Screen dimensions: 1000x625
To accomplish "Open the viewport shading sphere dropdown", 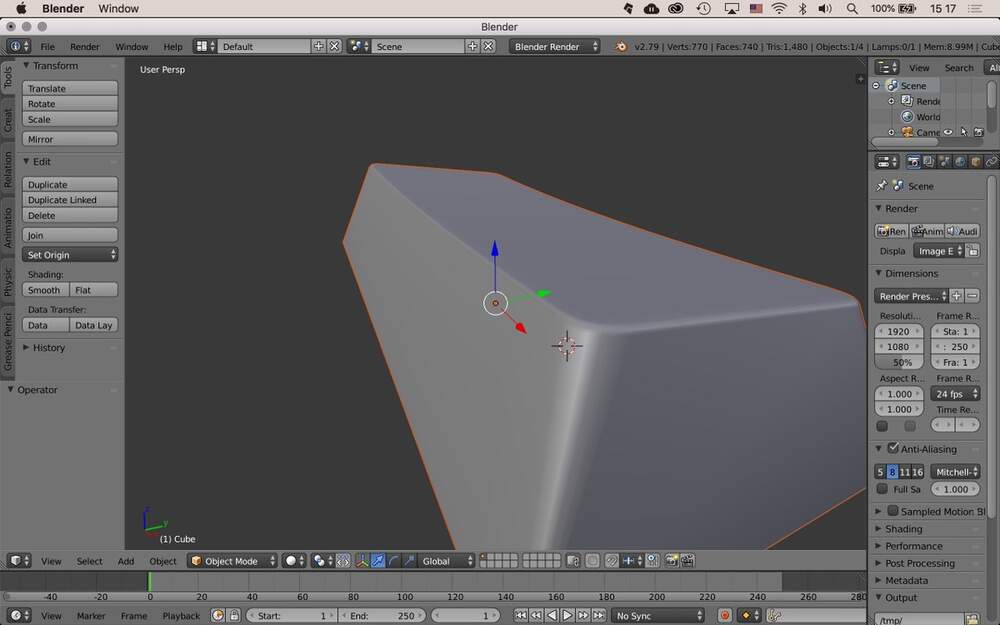I will pyautogui.click(x=295, y=561).
